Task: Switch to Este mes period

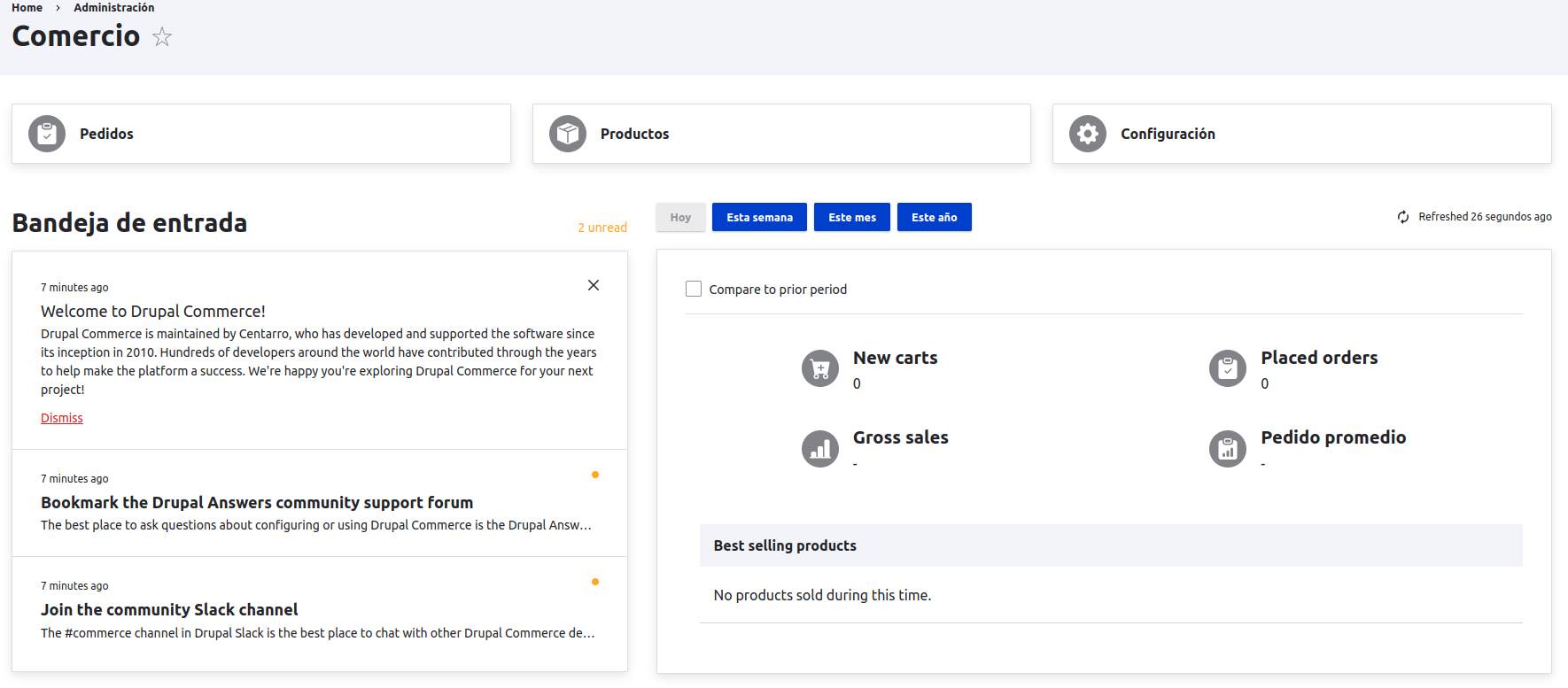Action: [852, 217]
